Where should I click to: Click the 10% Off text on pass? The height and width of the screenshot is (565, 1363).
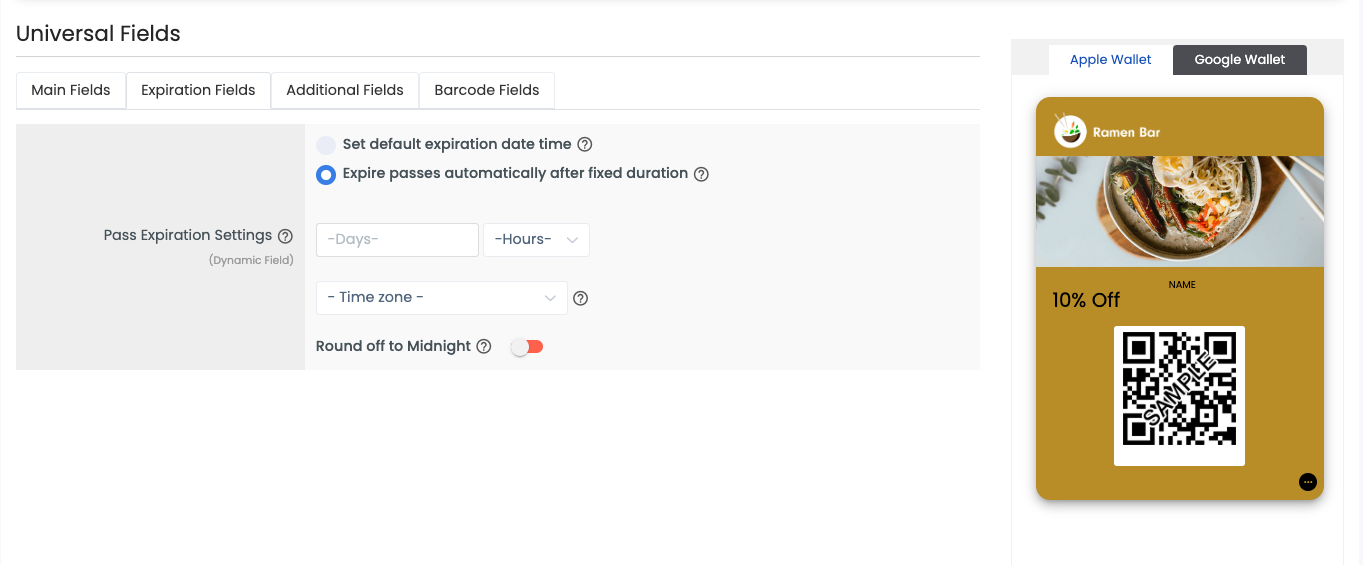pyautogui.click(x=1086, y=300)
